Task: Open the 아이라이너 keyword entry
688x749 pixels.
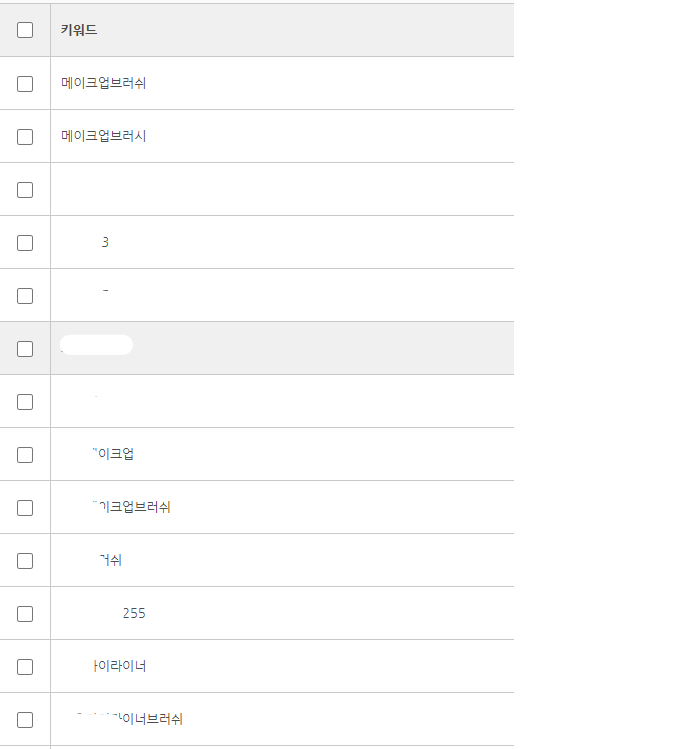Action: 119,666
